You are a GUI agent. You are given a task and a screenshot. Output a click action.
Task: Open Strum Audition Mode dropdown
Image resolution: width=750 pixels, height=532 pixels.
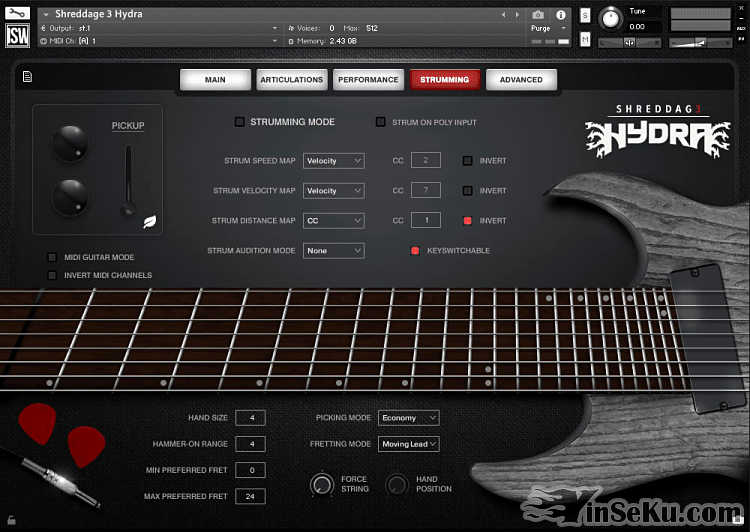333,251
